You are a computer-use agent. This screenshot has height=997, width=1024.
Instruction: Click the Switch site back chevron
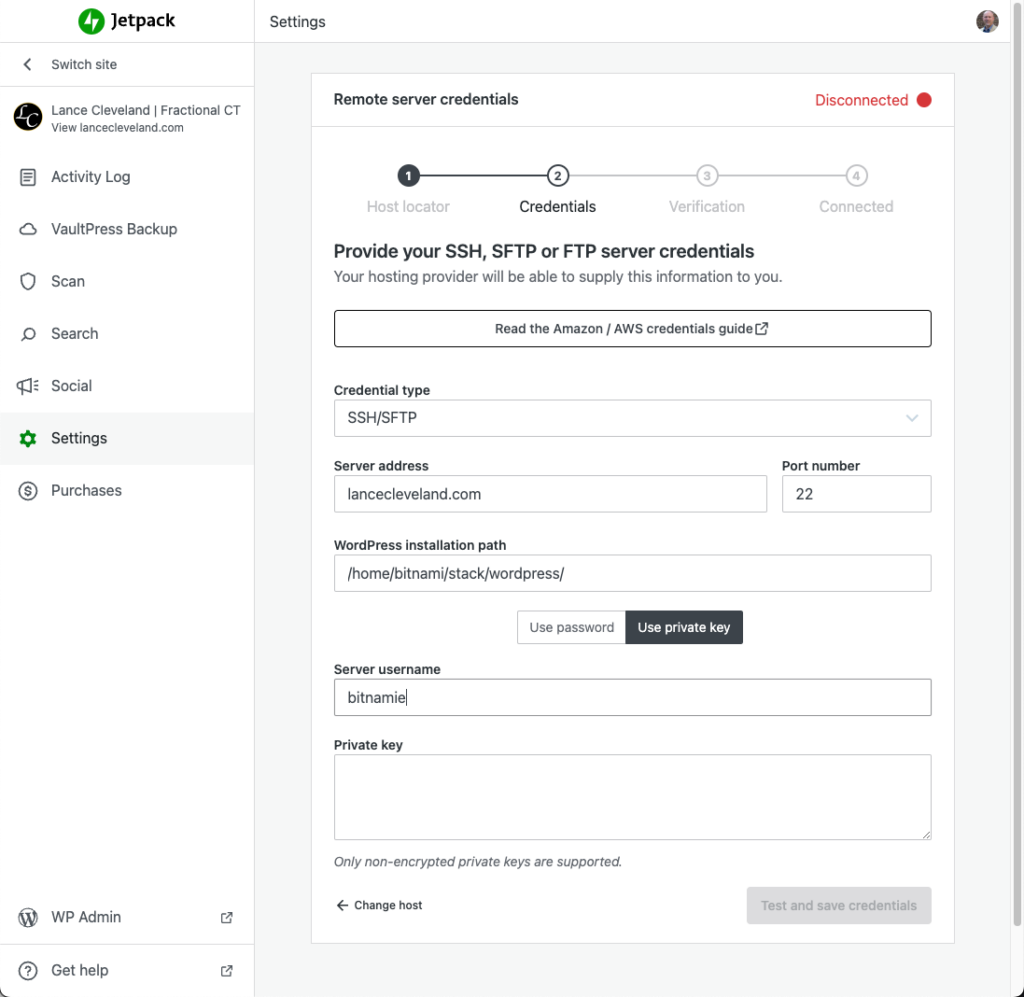tap(28, 64)
